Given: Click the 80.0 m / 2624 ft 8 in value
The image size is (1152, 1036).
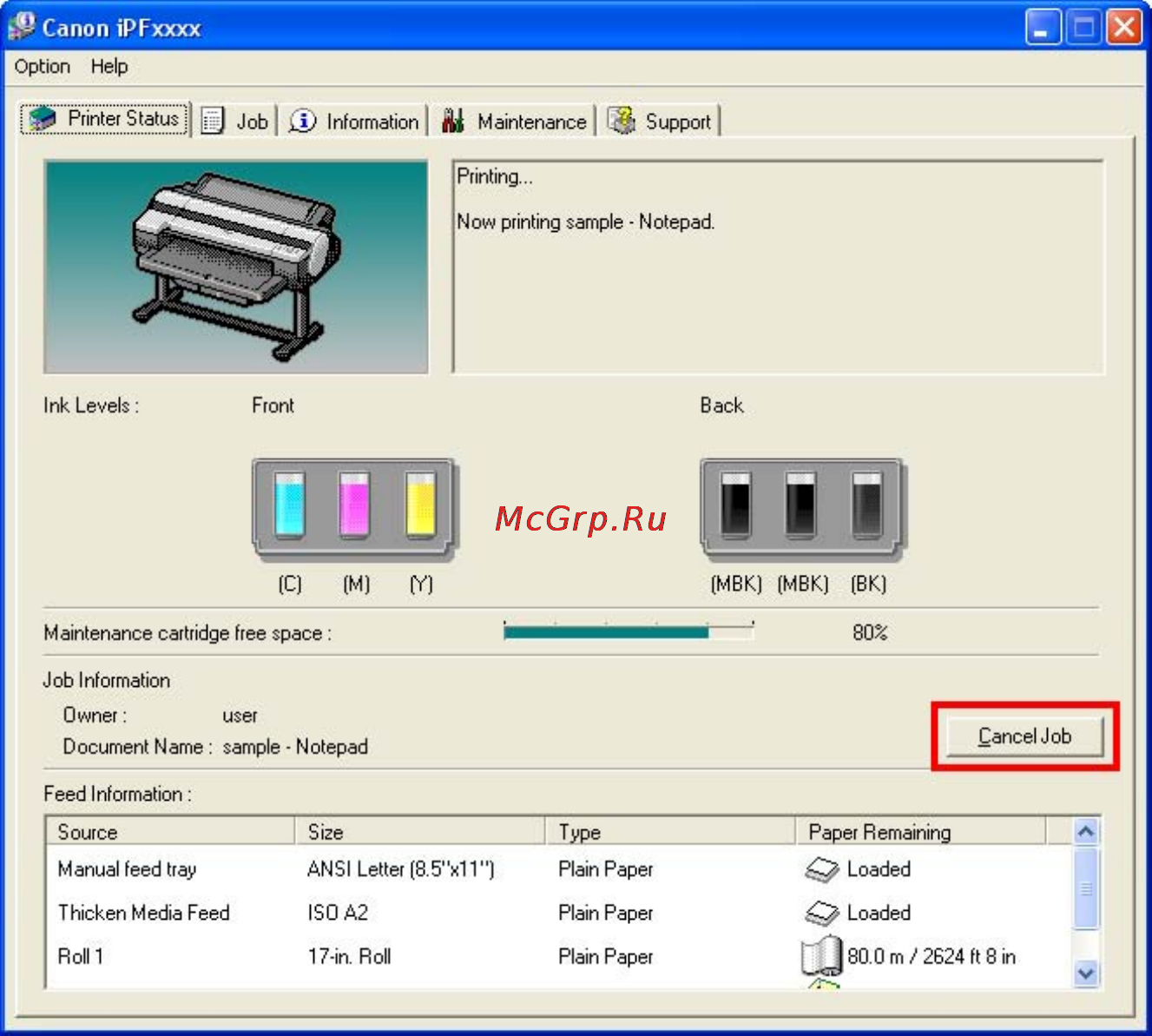Looking at the screenshot, I should click(x=931, y=956).
